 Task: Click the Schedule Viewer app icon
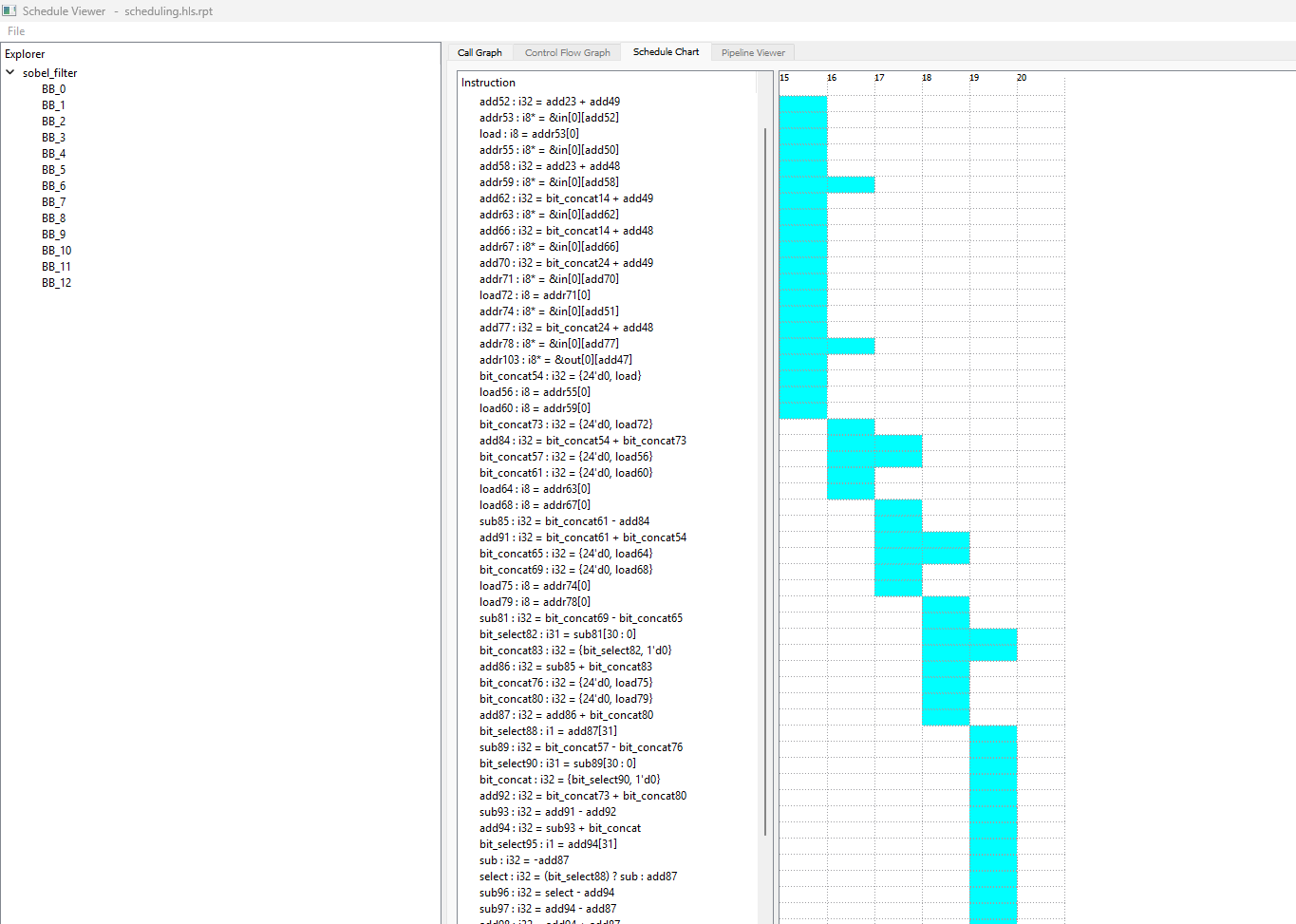click(9, 10)
